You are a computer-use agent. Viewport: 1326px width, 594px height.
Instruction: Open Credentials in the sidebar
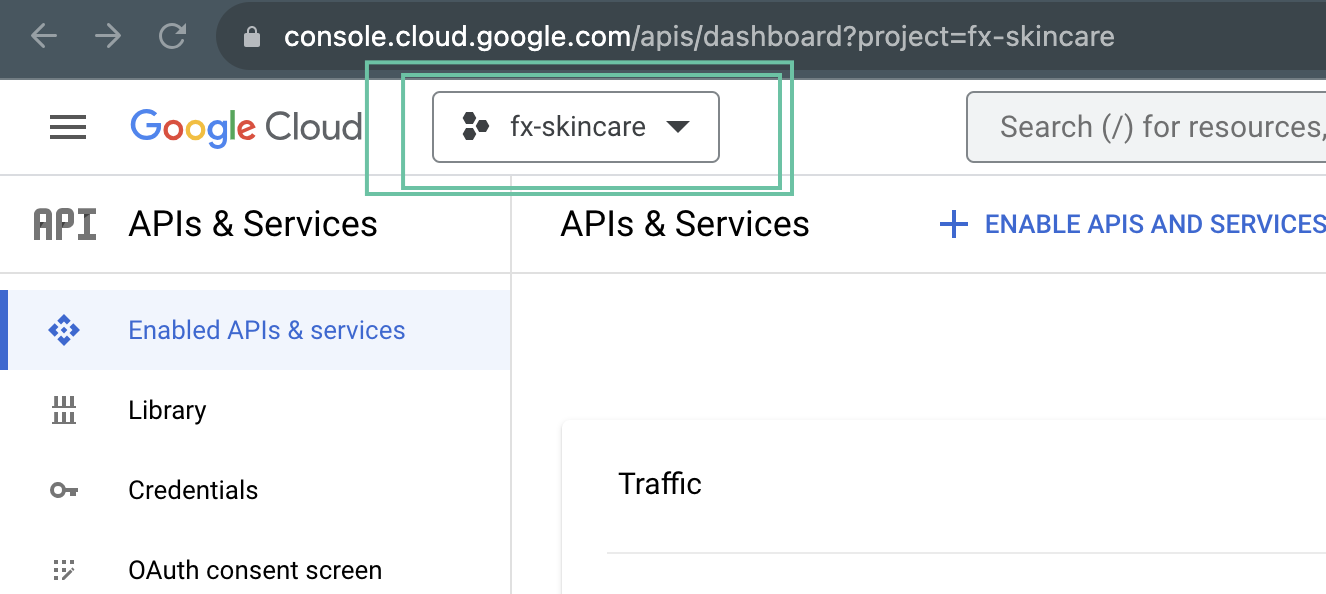255,490
